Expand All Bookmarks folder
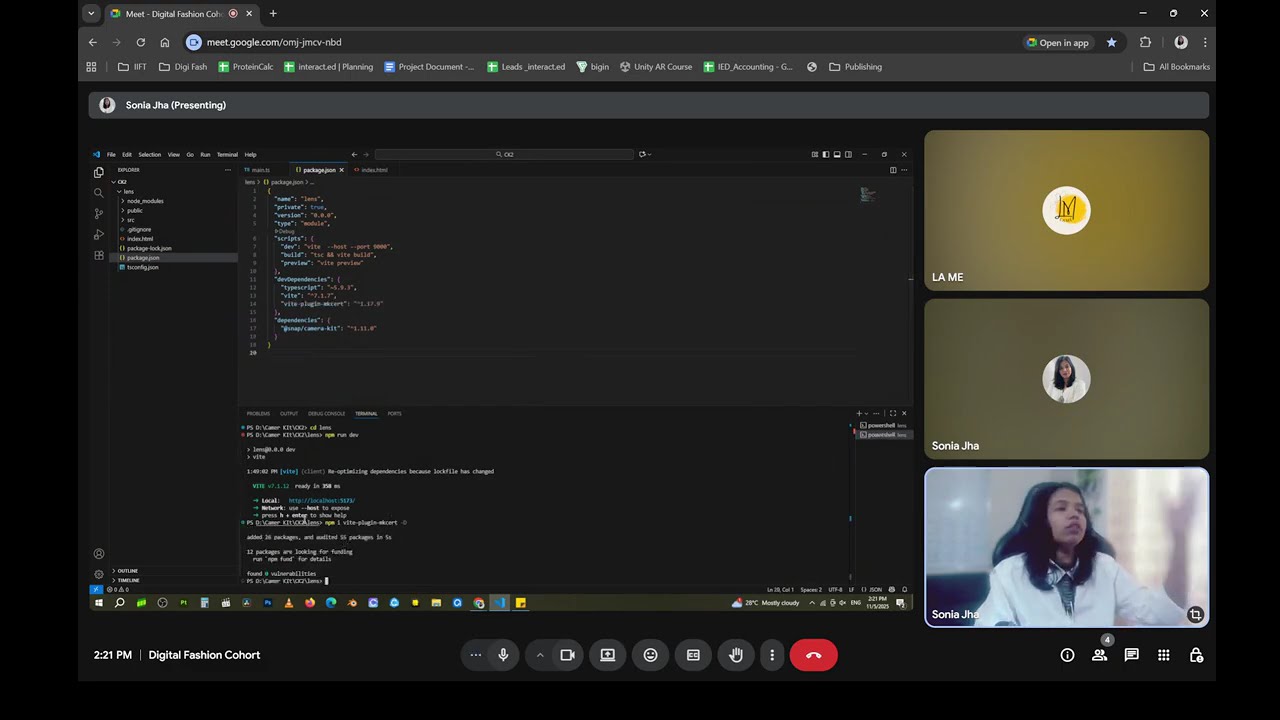 (x=1177, y=67)
